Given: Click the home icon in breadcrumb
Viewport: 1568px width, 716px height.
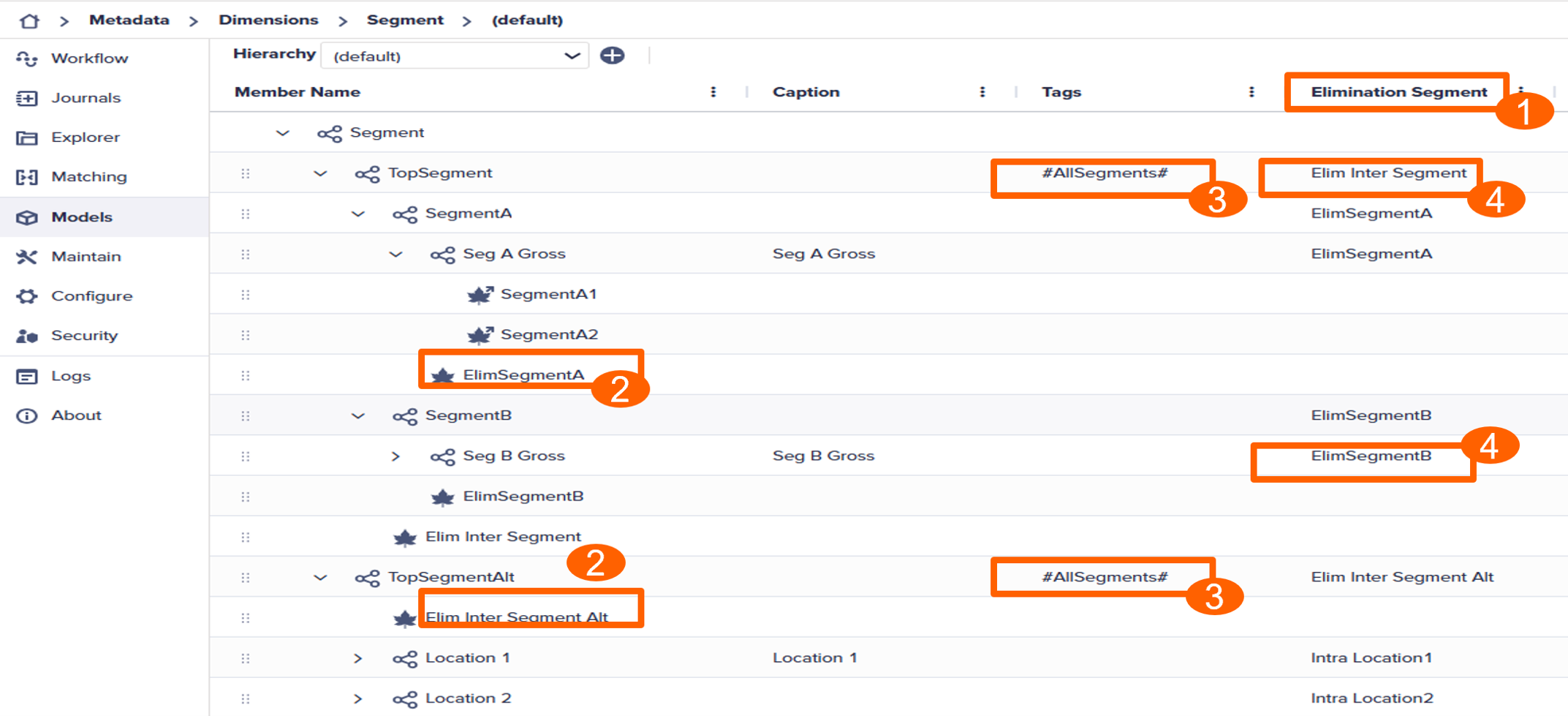Looking at the screenshot, I should coord(29,20).
